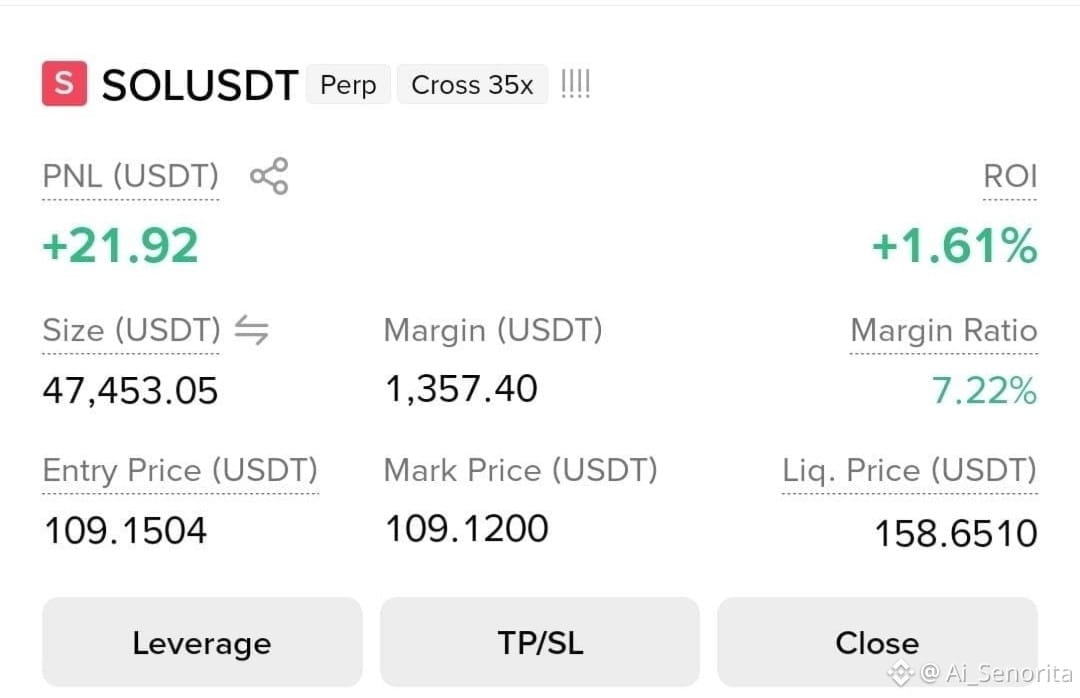Screen dimensions: 1080x698
Task: Click the 7.22% margin ratio value
Action: click(x=984, y=391)
